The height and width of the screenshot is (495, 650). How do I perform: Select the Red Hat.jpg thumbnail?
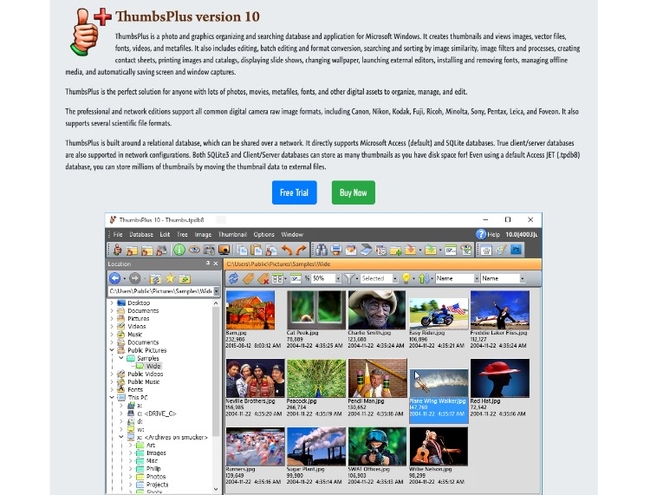tap(500, 379)
